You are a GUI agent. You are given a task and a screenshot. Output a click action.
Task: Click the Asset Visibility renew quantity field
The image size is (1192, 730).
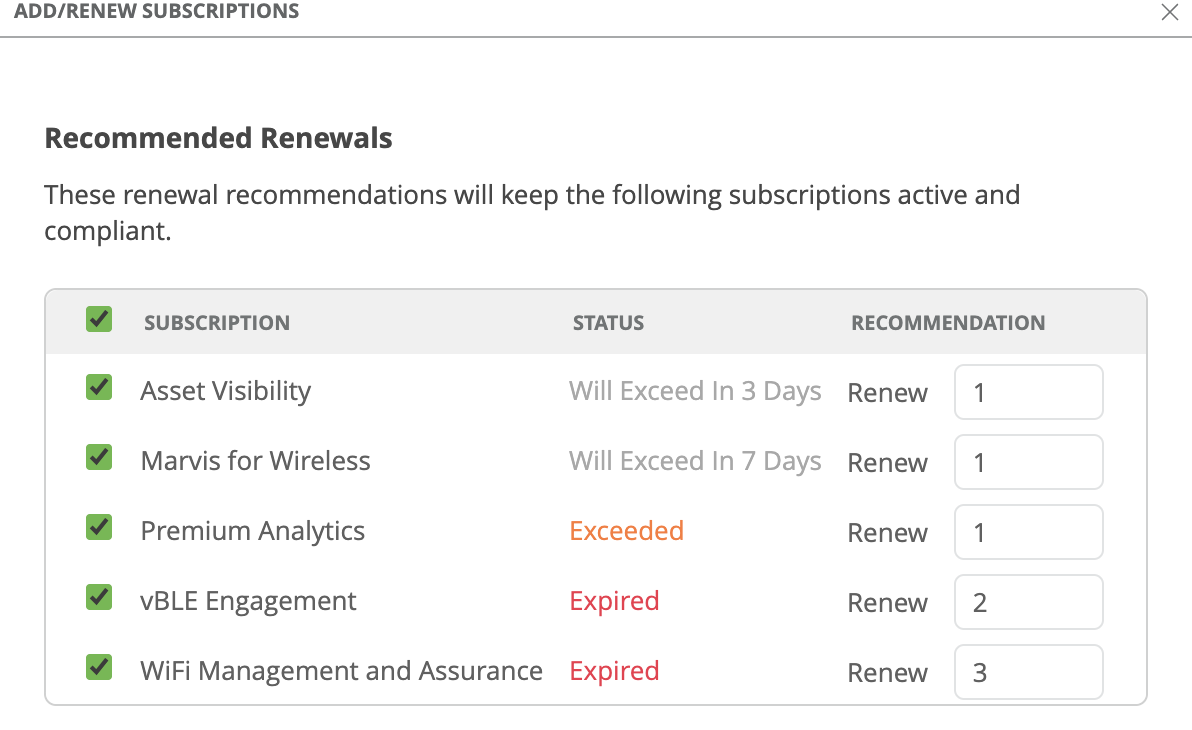pos(1028,392)
